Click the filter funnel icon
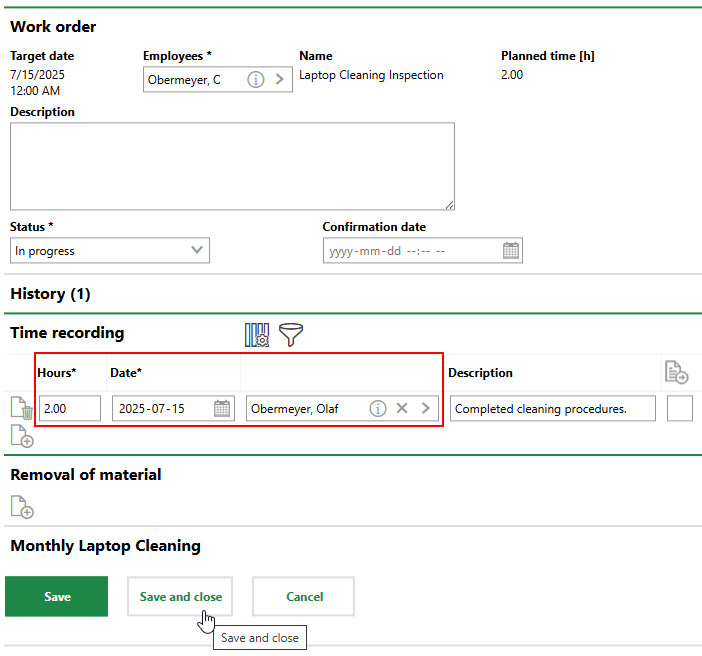This screenshot has height=656, width=702. pyautogui.click(x=290, y=335)
